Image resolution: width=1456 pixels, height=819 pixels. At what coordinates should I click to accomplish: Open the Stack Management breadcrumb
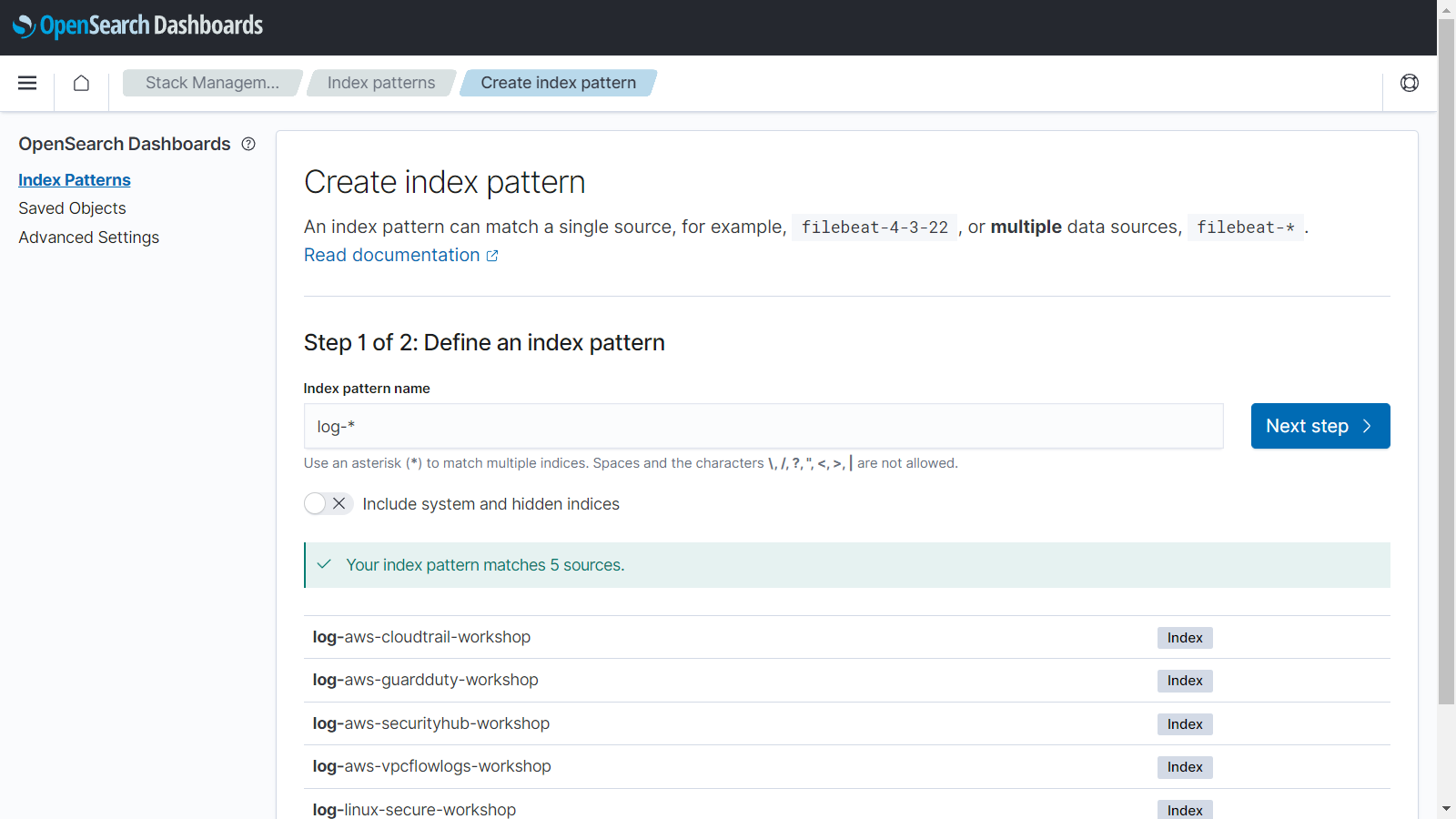tap(212, 83)
